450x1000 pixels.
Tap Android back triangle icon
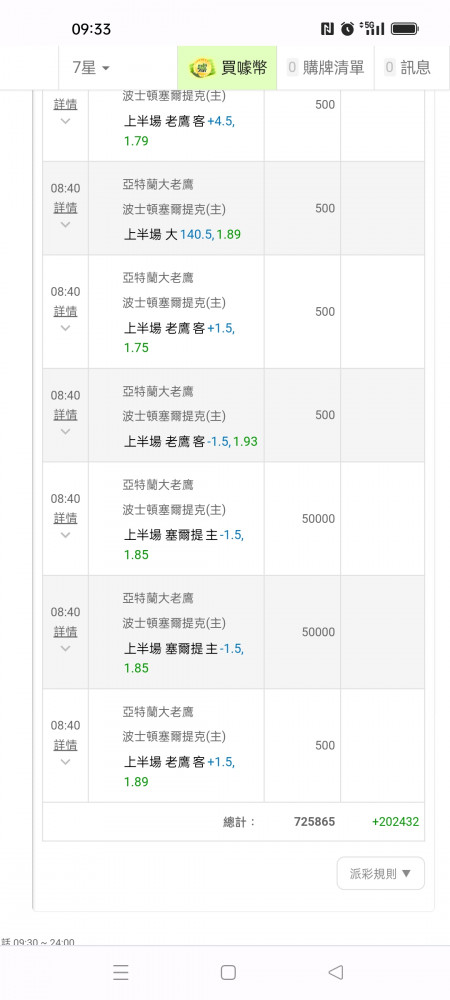(336, 972)
